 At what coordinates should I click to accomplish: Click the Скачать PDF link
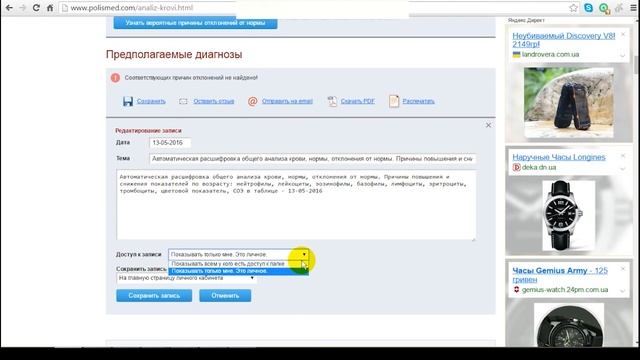click(x=358, y=101)
